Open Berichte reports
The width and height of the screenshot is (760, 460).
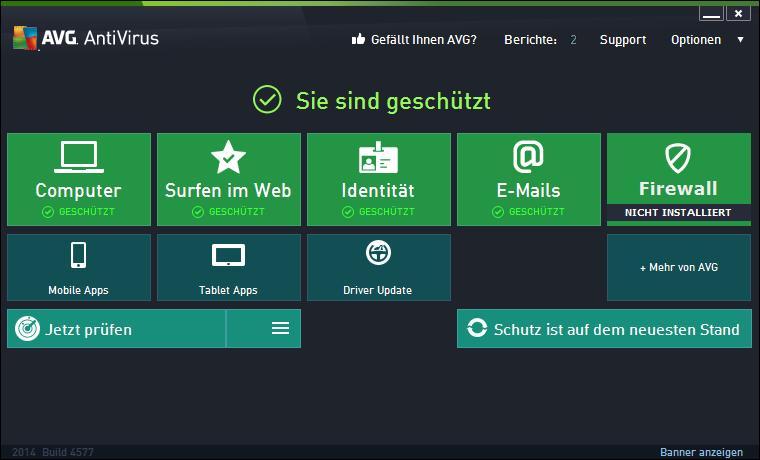tap(530, 40)
